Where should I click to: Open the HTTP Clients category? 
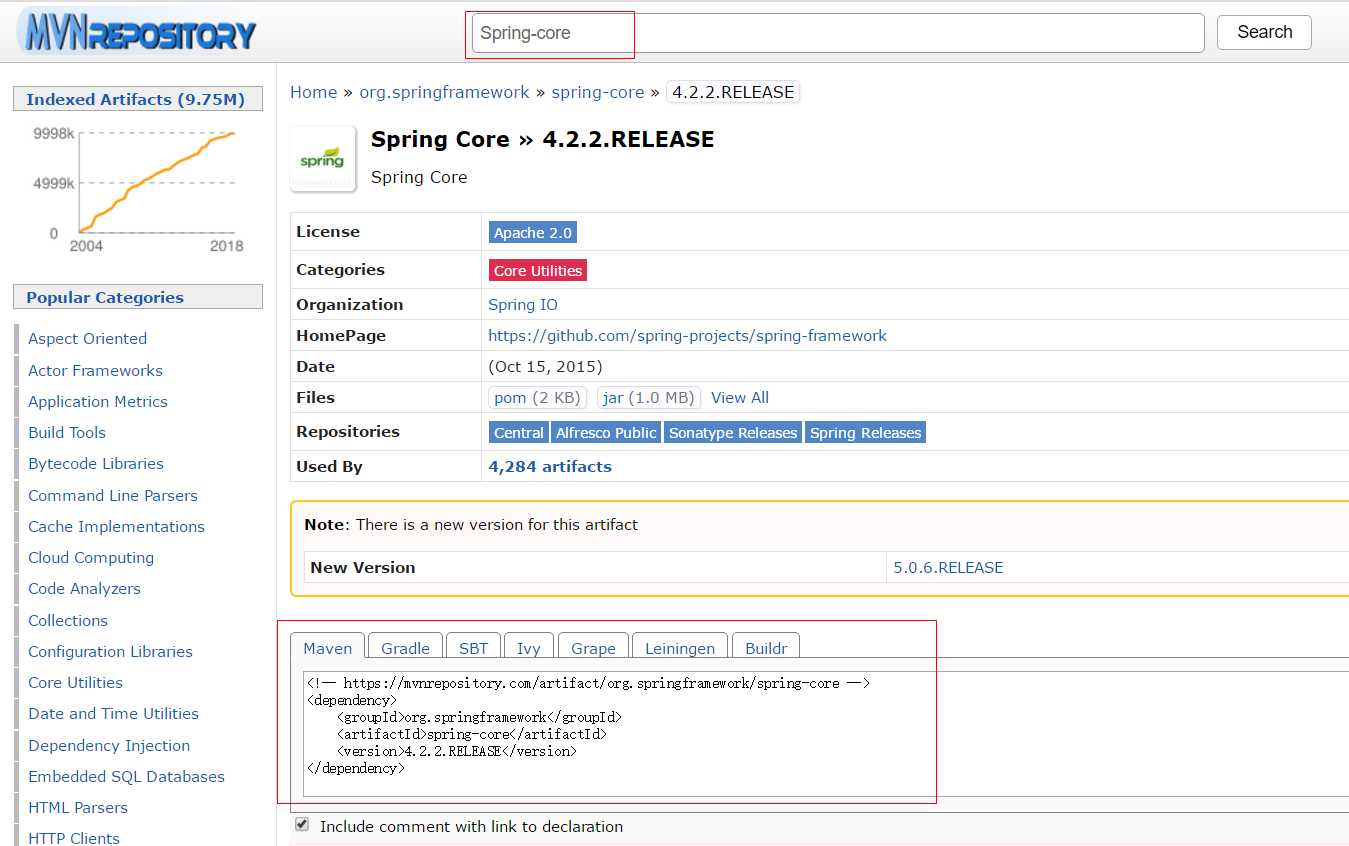tap(74, 839)
